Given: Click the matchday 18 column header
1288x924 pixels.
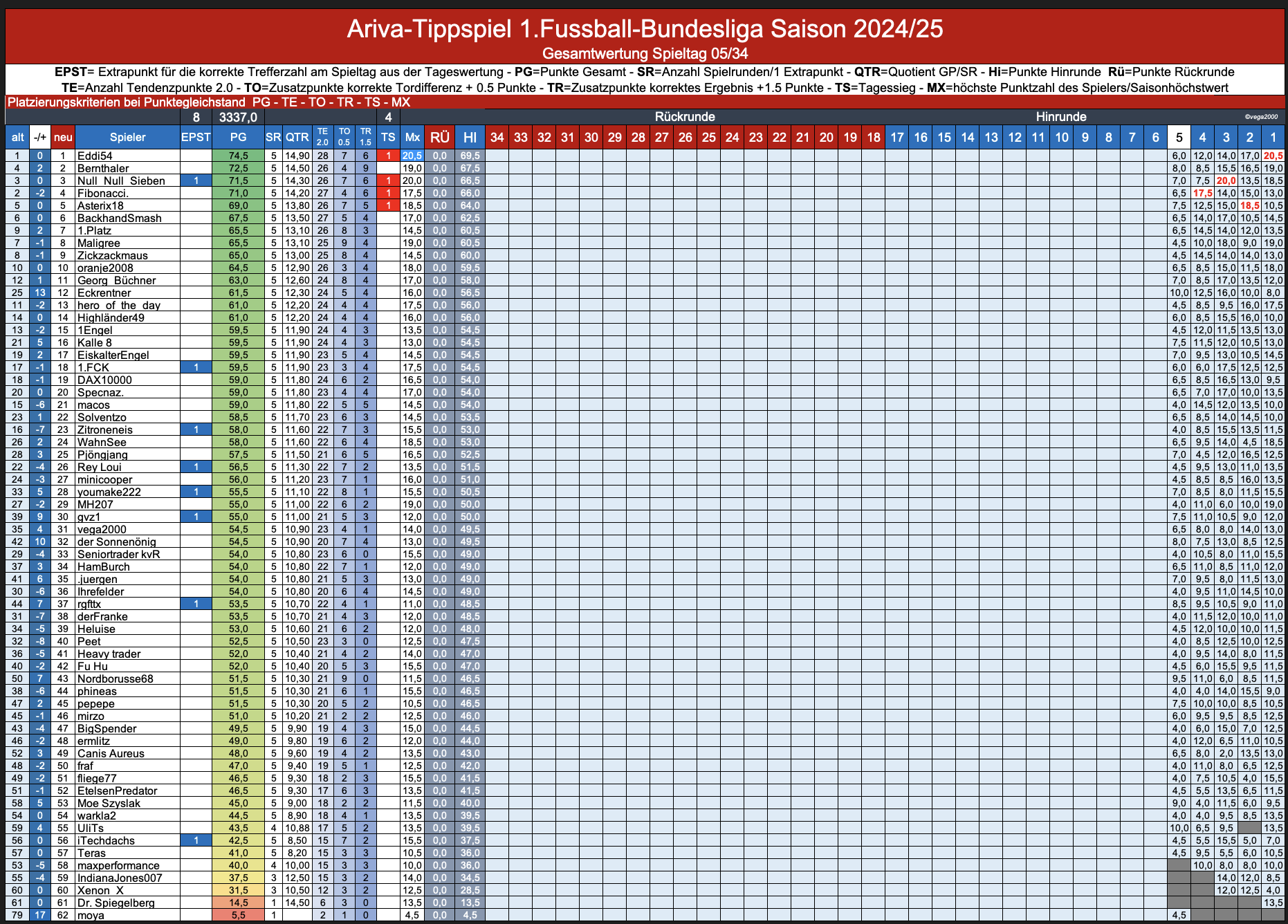Looking at the screenshot, I should coord(874,137).
